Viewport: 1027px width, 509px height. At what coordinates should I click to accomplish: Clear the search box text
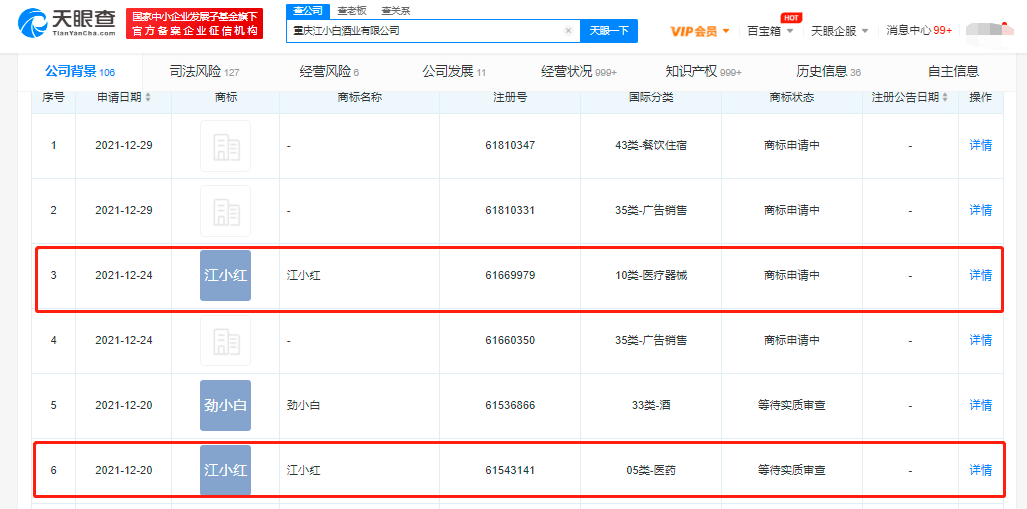coord(568,31)
